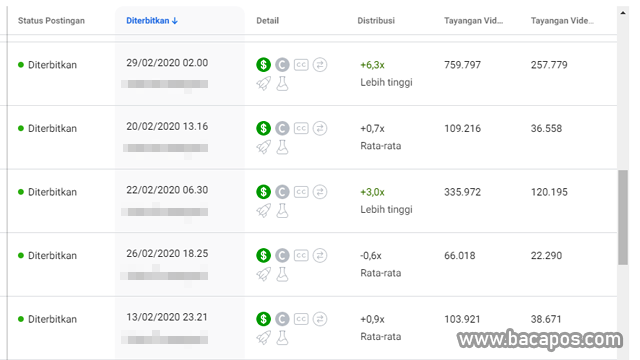
Task: Click video views value 22.290
Action: pyautogui.click(x=546, y=256)
